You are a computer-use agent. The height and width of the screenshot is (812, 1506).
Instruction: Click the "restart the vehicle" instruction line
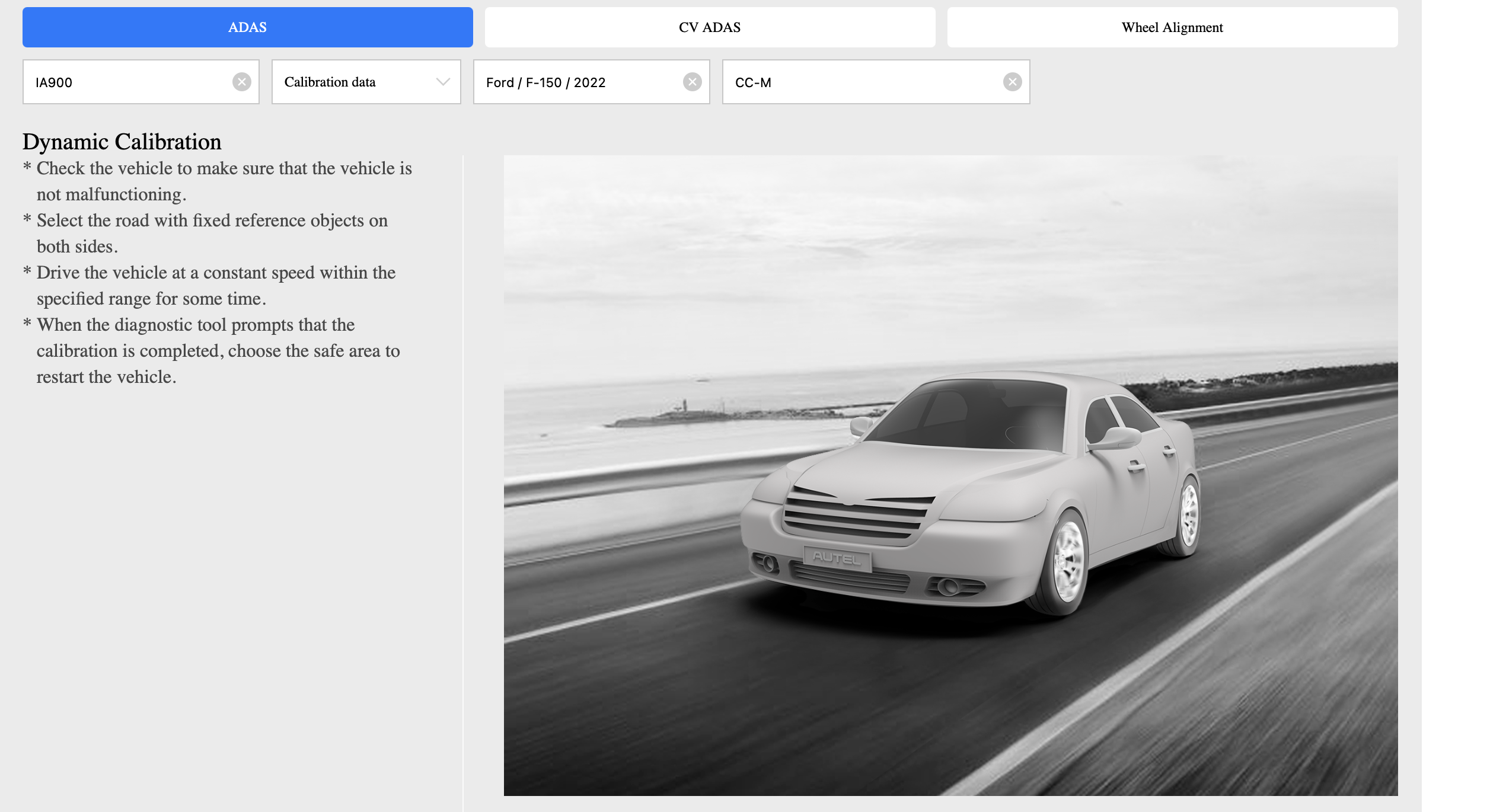(107, 377)
